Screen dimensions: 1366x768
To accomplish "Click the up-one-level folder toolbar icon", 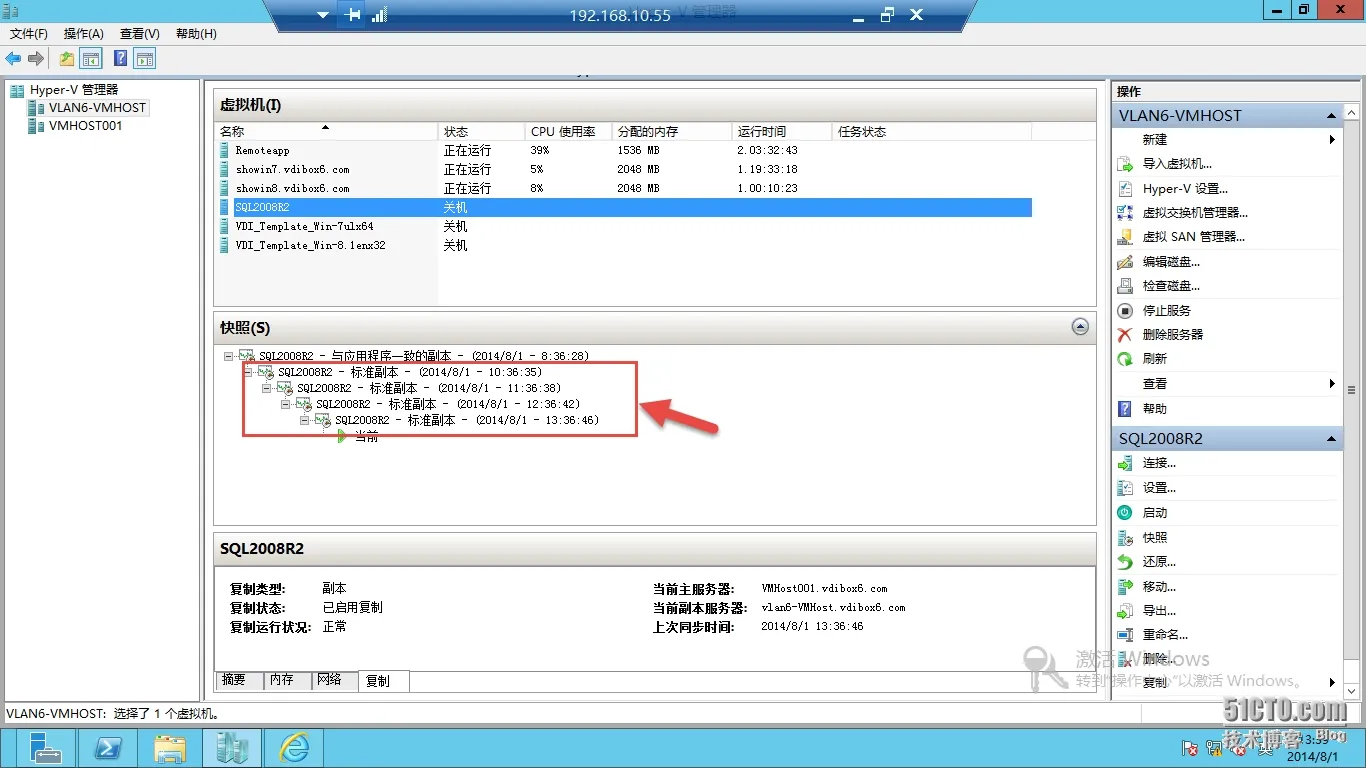I will click(x=67, y=59).
